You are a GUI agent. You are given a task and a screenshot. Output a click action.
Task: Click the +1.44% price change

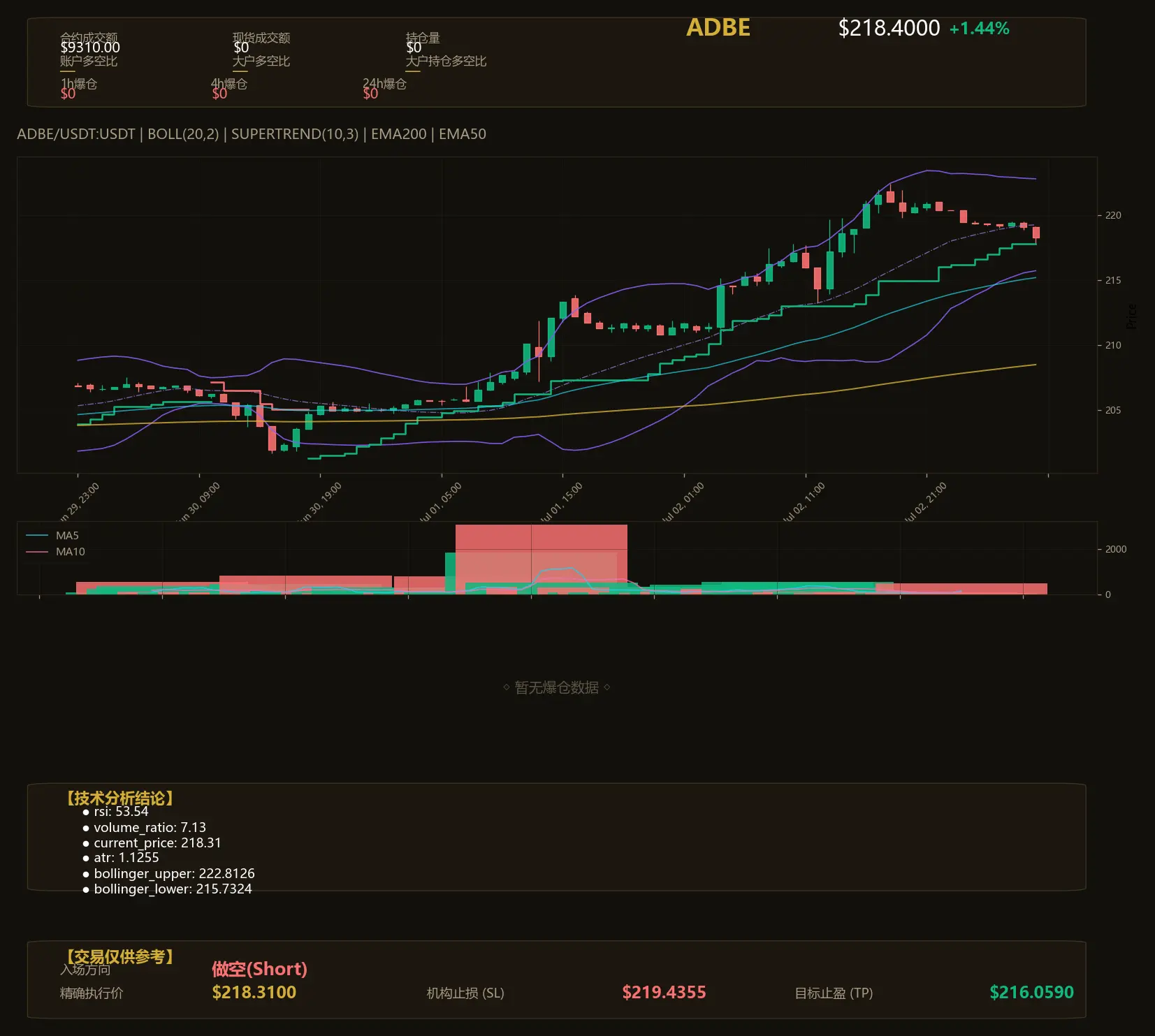979,29
